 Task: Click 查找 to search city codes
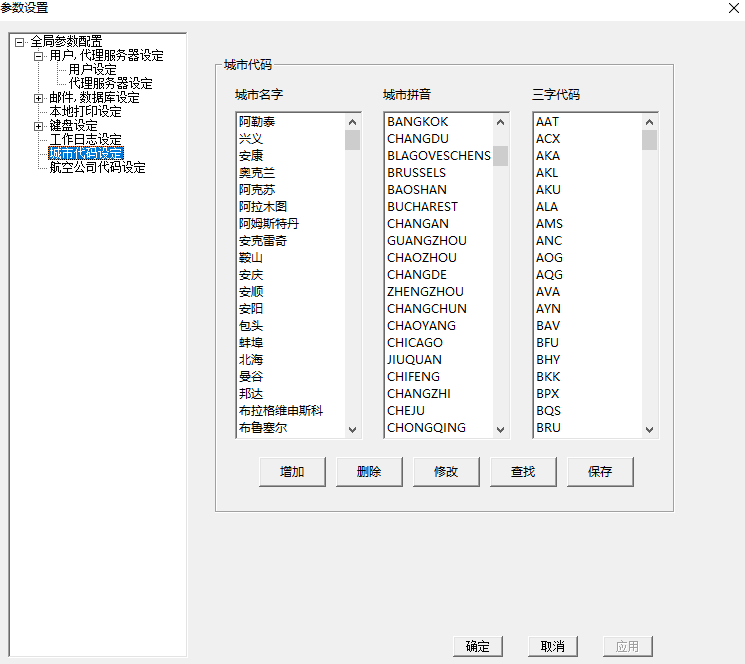click(523, 472)
